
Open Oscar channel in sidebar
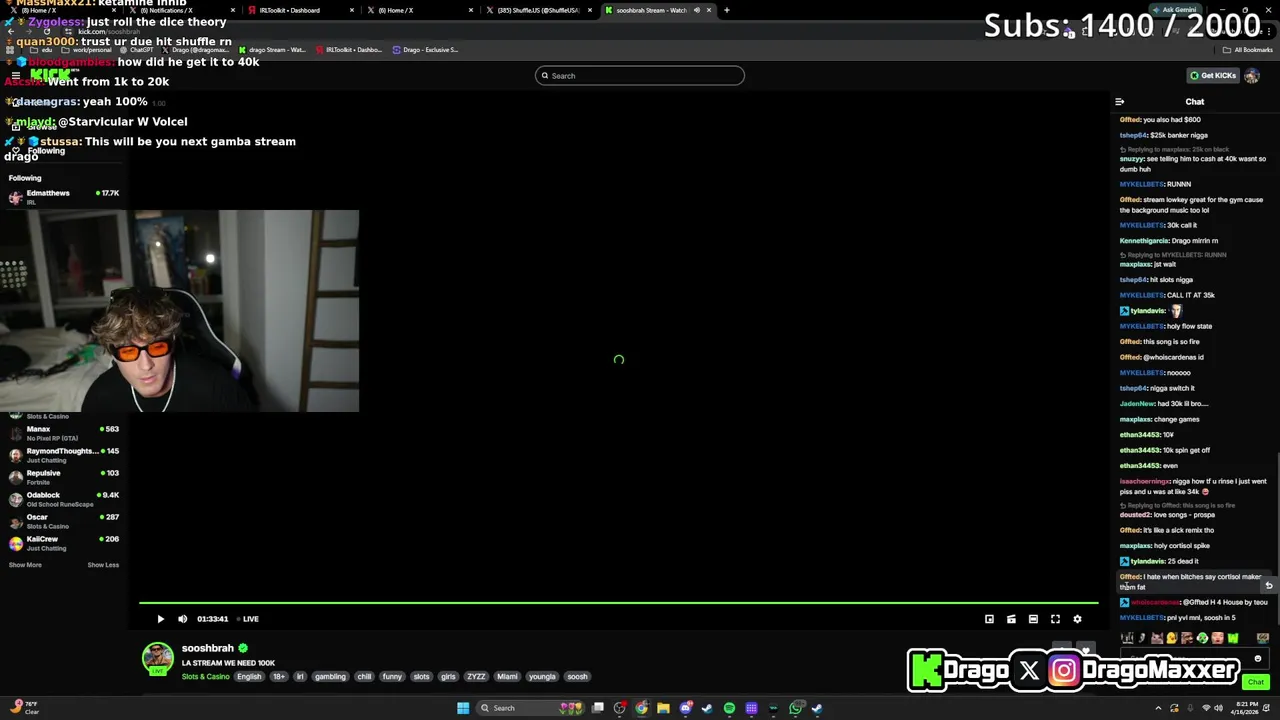tap(64, 521)
